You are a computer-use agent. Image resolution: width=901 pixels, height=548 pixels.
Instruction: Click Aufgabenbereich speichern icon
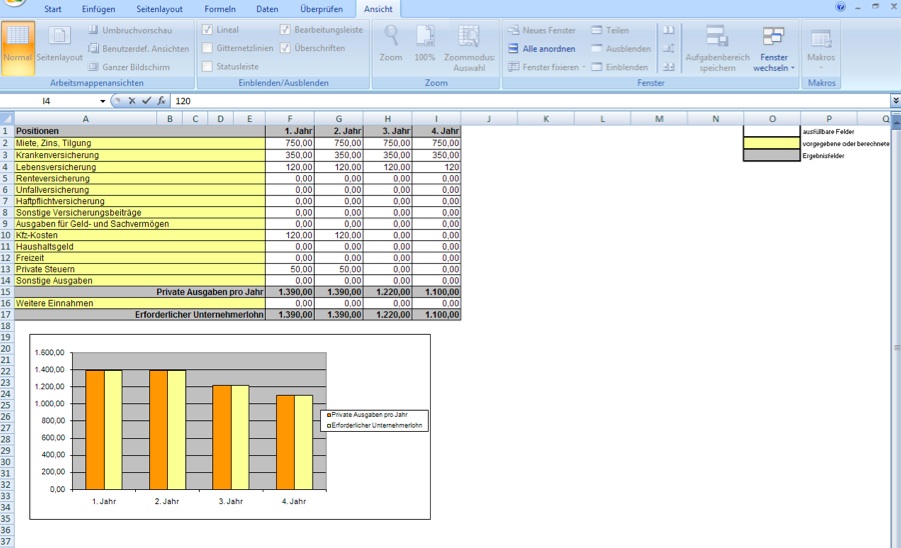717,36
